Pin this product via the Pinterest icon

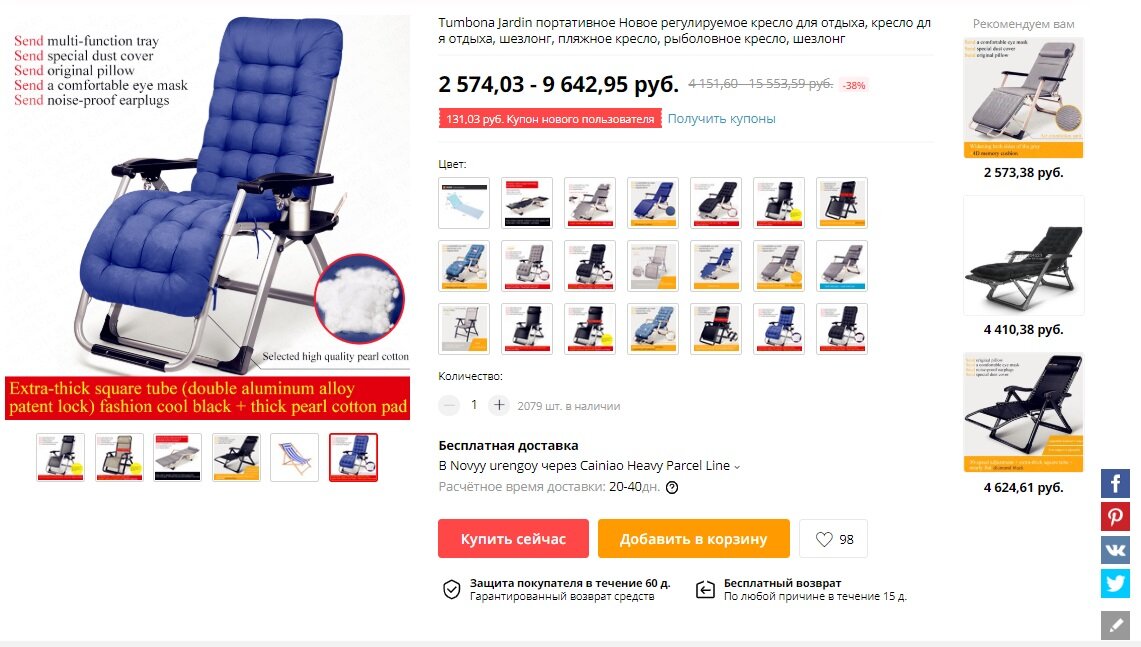tap(1115, 517)
